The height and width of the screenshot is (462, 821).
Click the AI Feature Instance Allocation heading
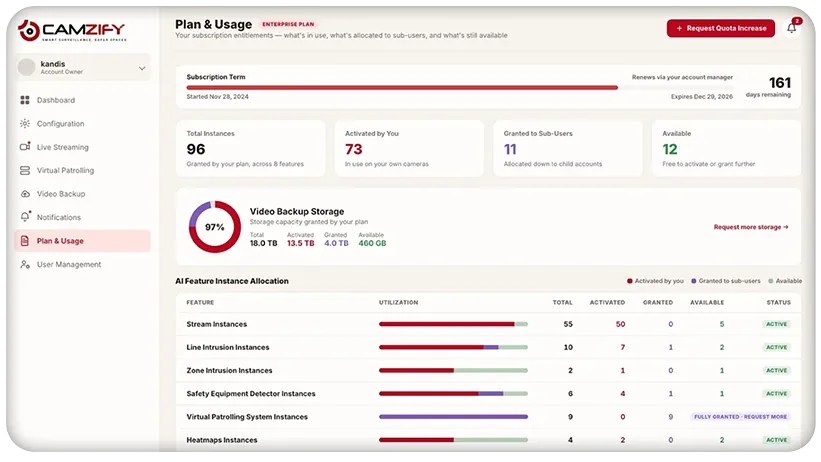tap(232, 281)
